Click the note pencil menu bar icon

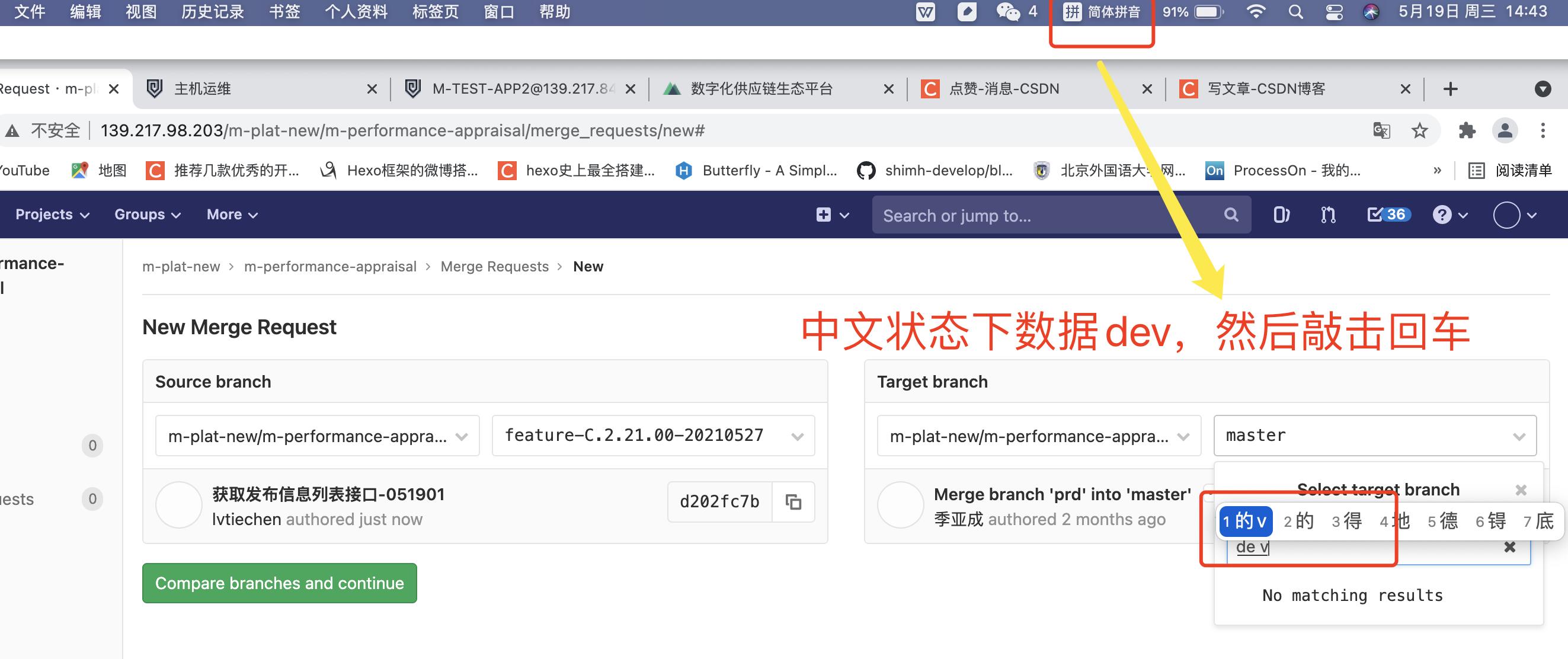coord(967,12)
